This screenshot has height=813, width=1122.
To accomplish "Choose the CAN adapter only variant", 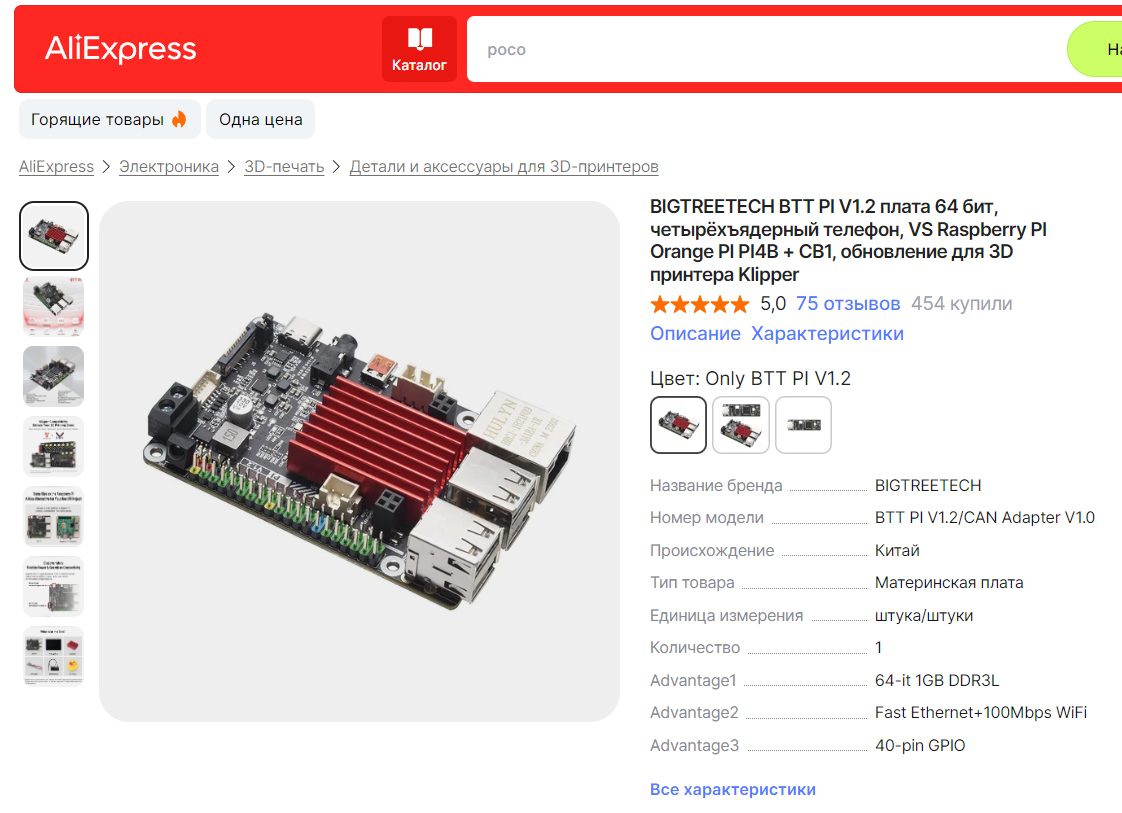I will click(804, 425).
